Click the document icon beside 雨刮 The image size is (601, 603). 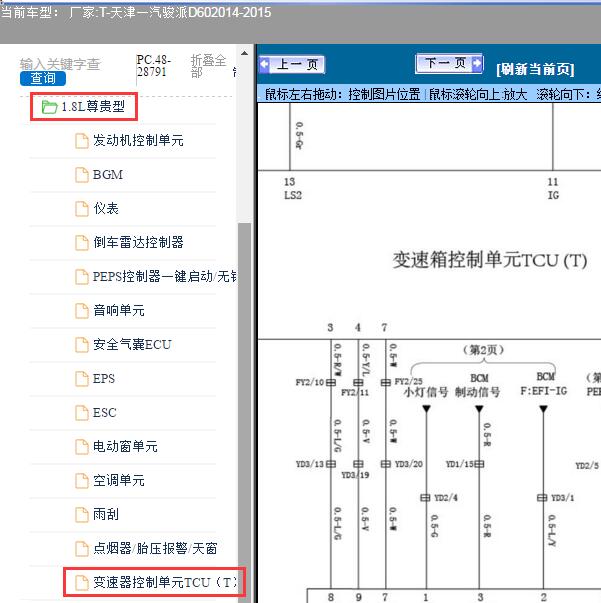click(82, 515)
